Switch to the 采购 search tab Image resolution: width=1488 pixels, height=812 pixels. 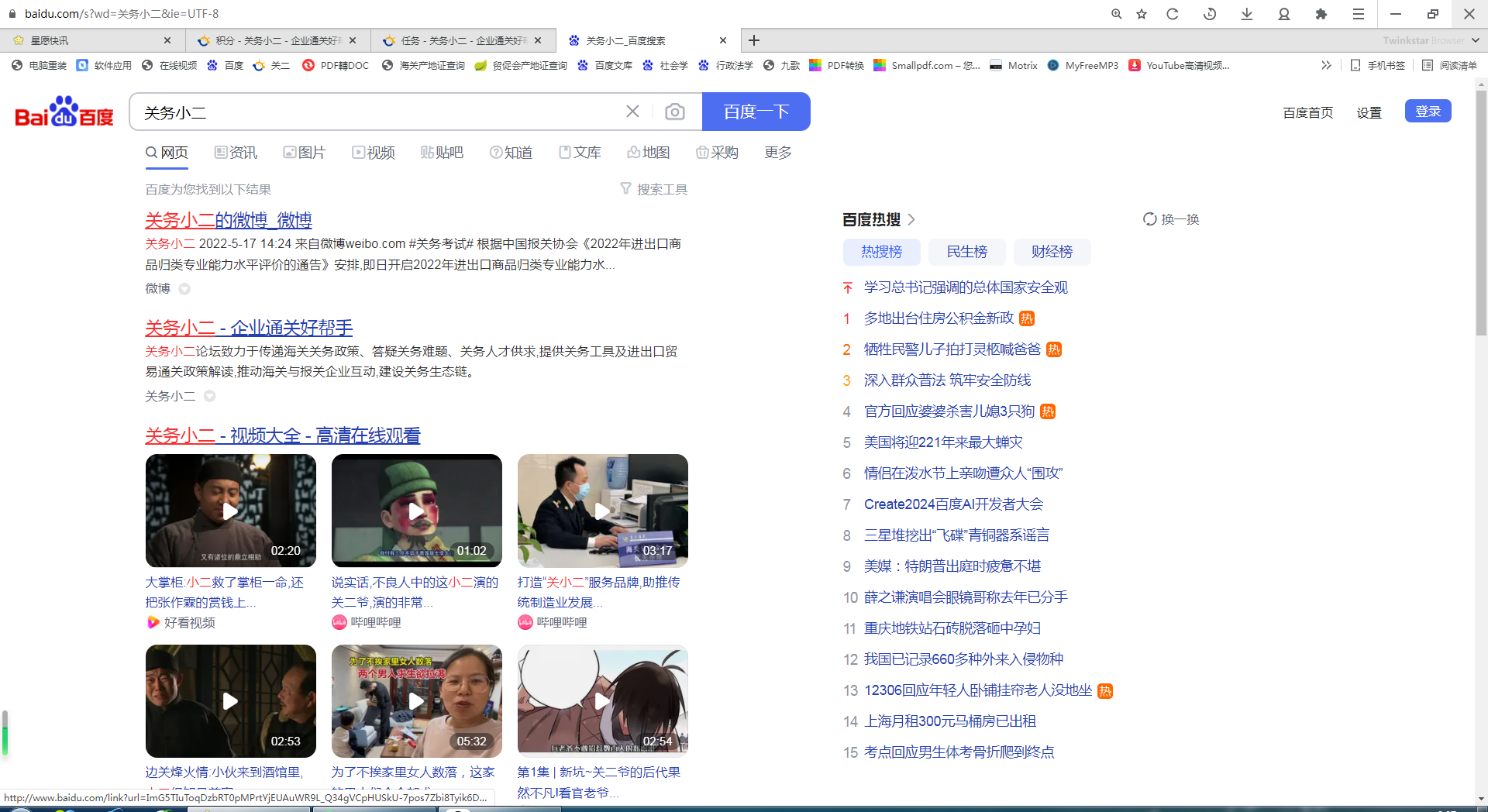click(717, 153)
